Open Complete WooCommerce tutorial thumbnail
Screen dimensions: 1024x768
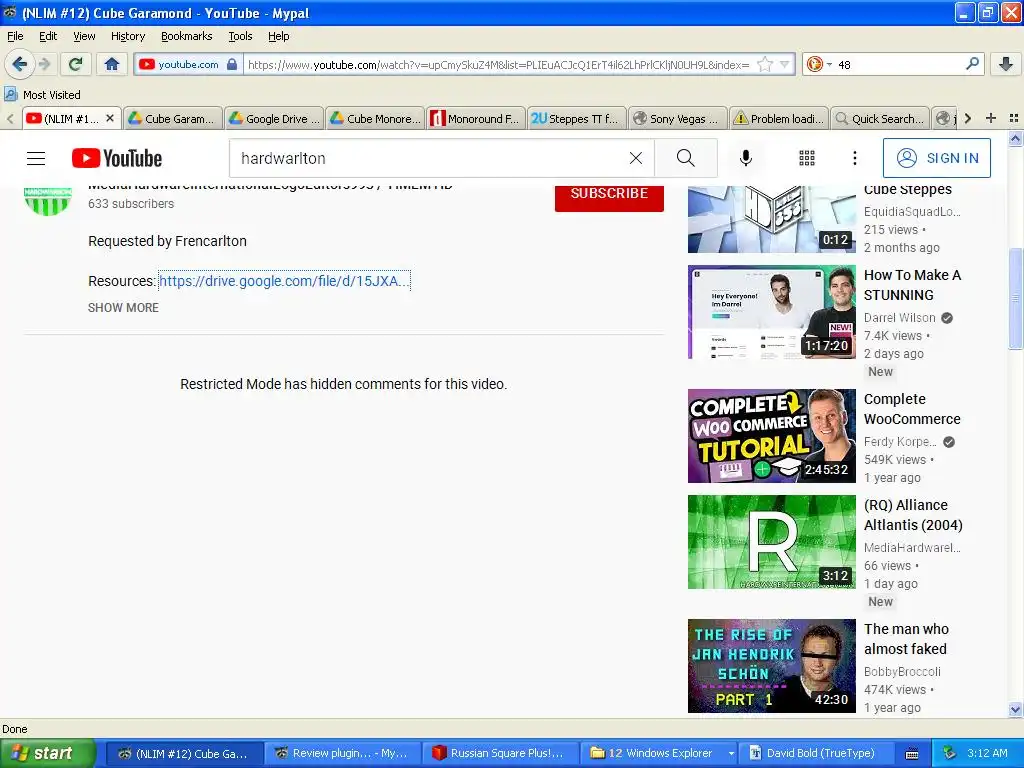click(x=771, y=436)
